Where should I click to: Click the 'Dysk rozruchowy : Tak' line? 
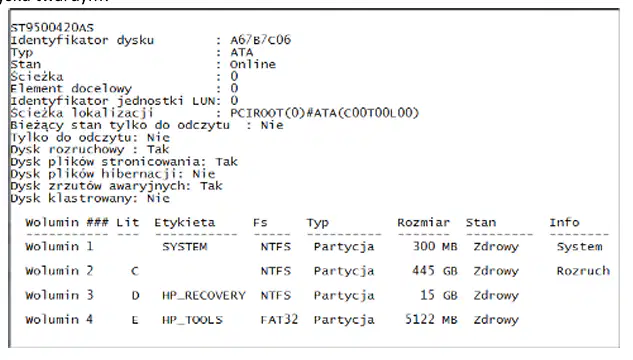90,150
